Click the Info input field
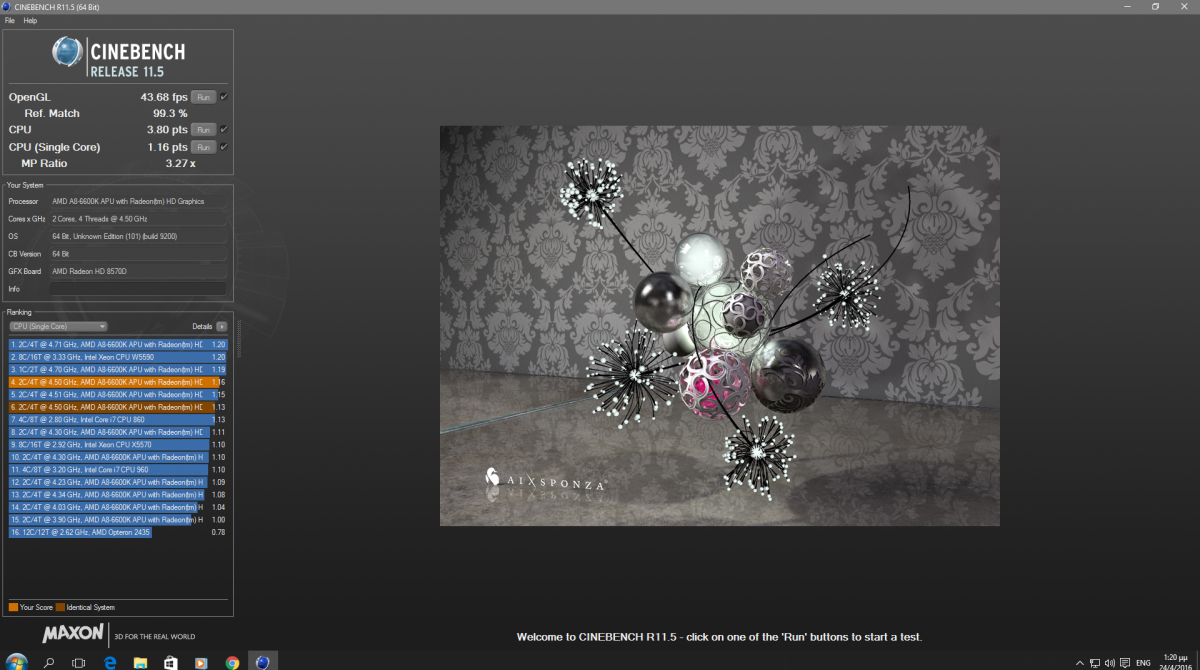1200x670 pixels. (x=138, y=289)
